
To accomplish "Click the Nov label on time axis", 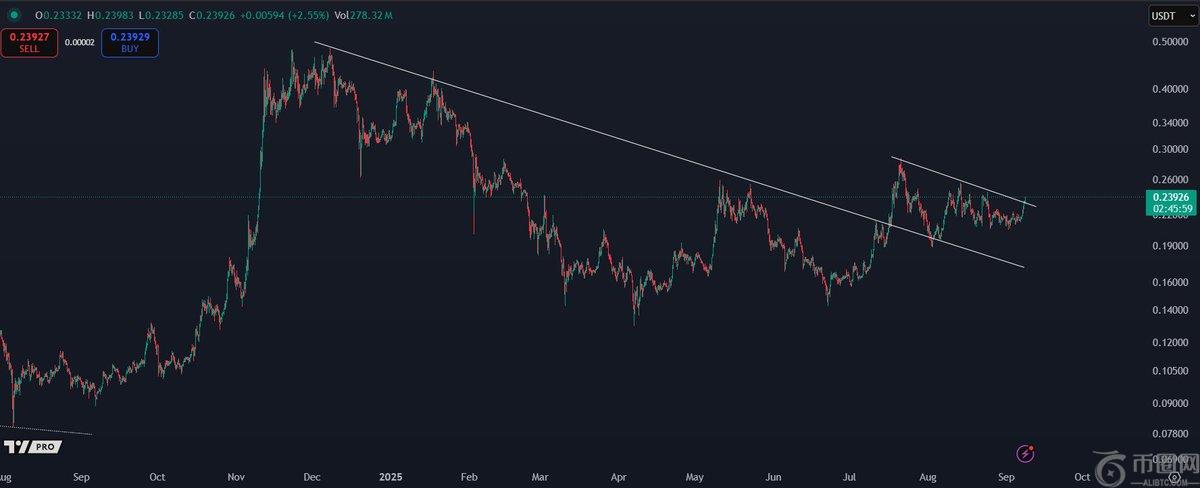I will click(236, 478).
